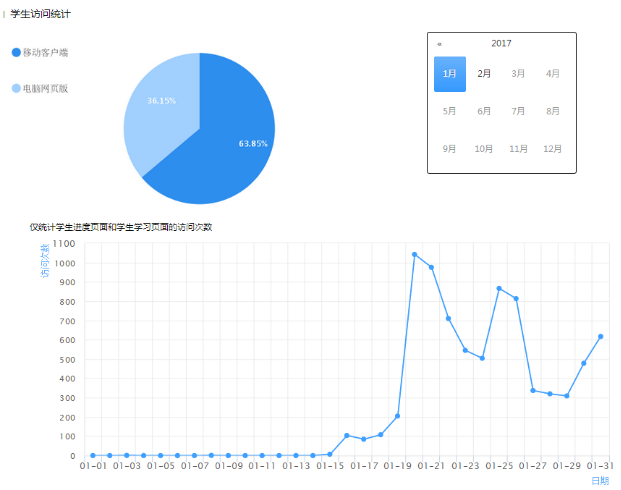621x490 pixels.
Task: Choose 3月 in the month picker
Action: click(518, 74)
